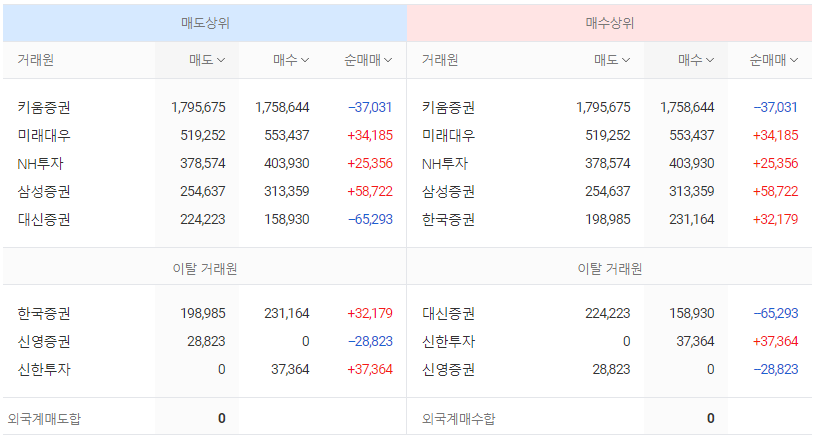Select 신한투자 in 매도상위 이탈 거래원 list
Viewport: 818px width, 438px height.
[44, 370]
